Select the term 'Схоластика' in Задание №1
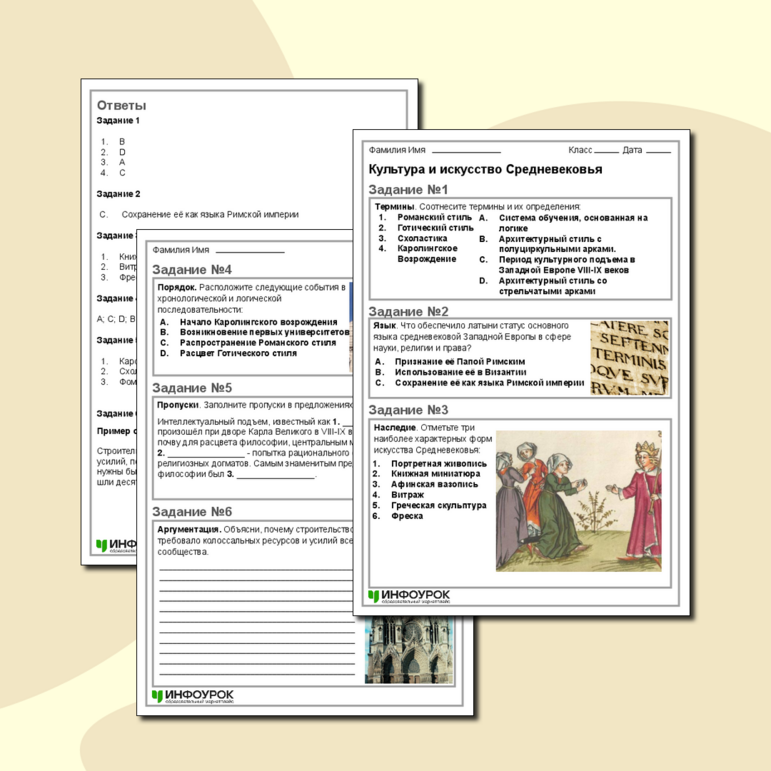The height and width of the screenshot is (771, 771). click(423, 238)
